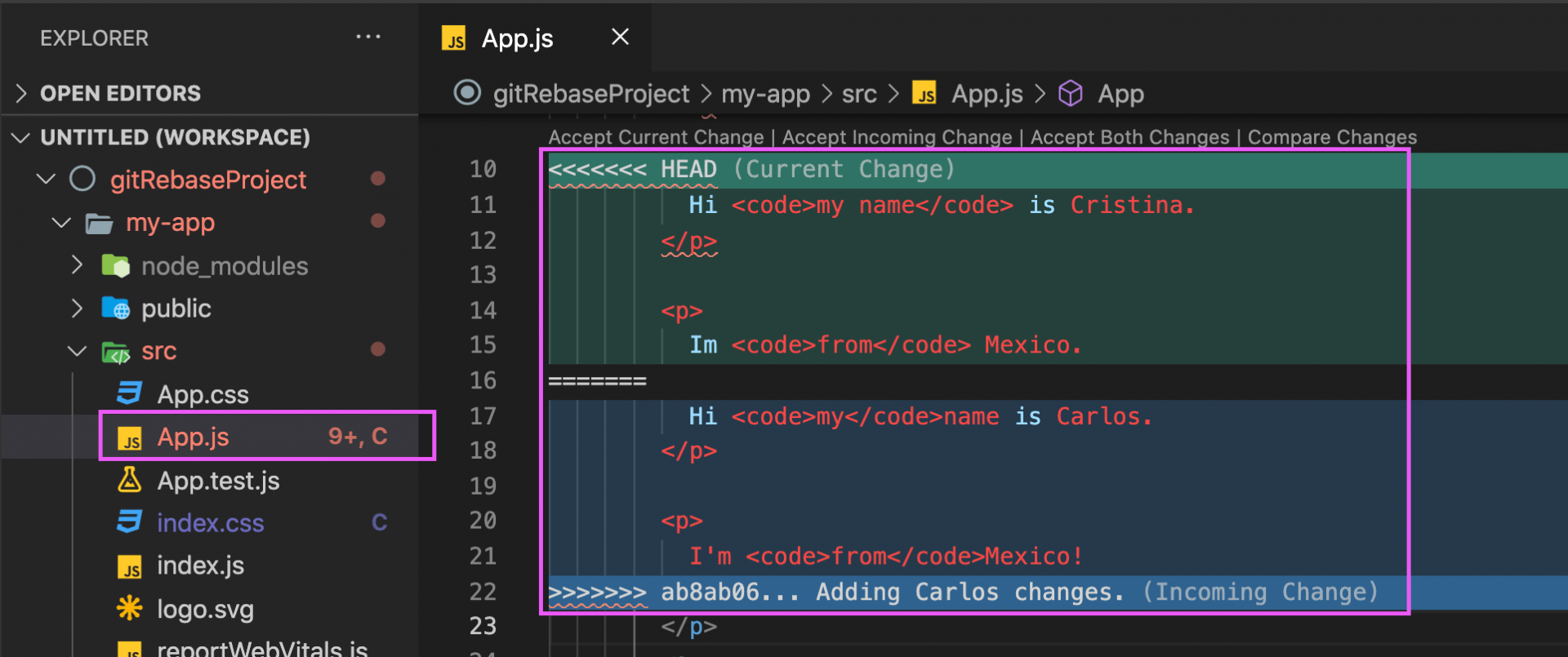Click the node_modules green folder icon
The width and height of the screenshot is (1568, 657).
[x=115, y=265]
